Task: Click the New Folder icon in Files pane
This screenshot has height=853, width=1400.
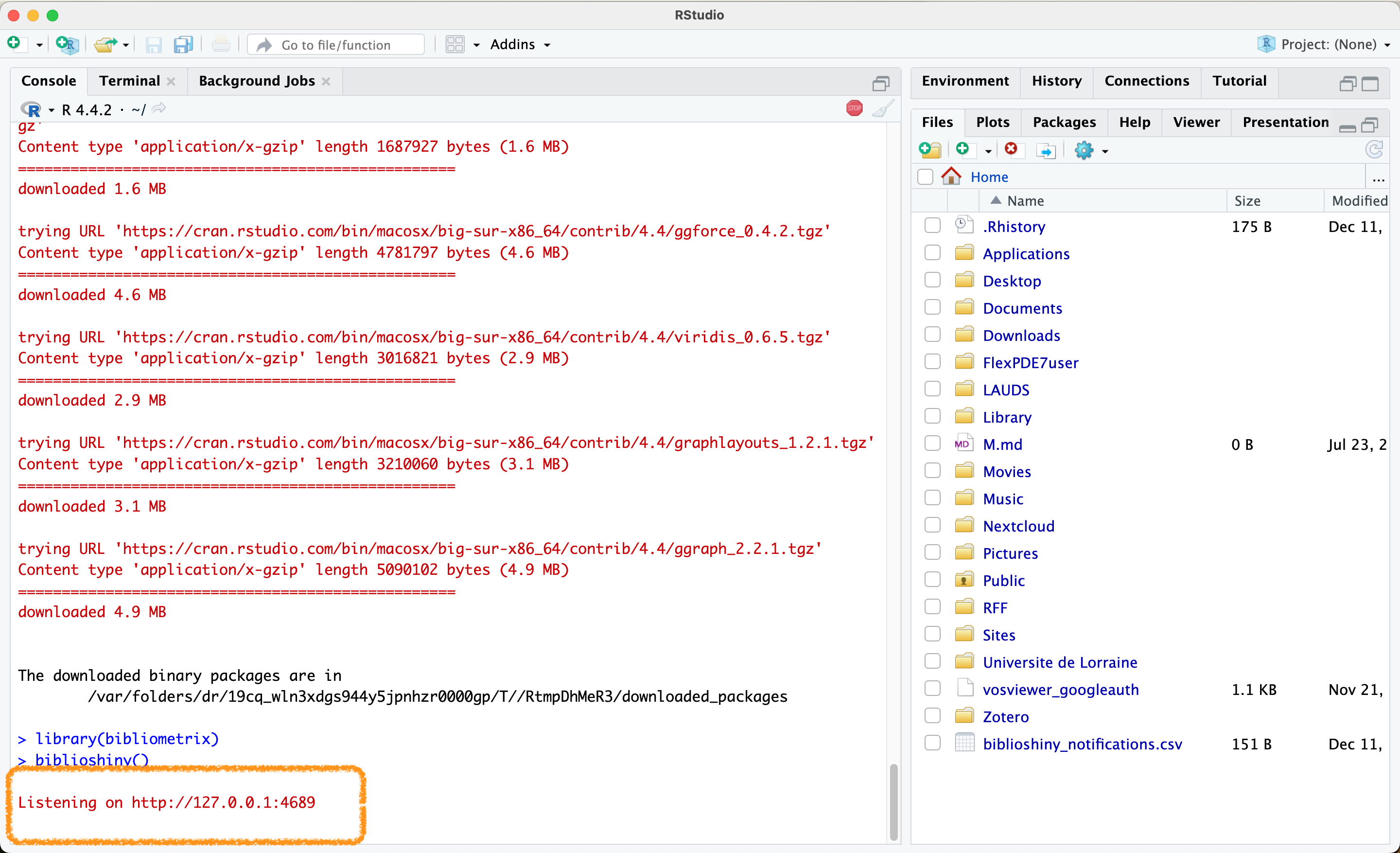Action: [929, 150]
